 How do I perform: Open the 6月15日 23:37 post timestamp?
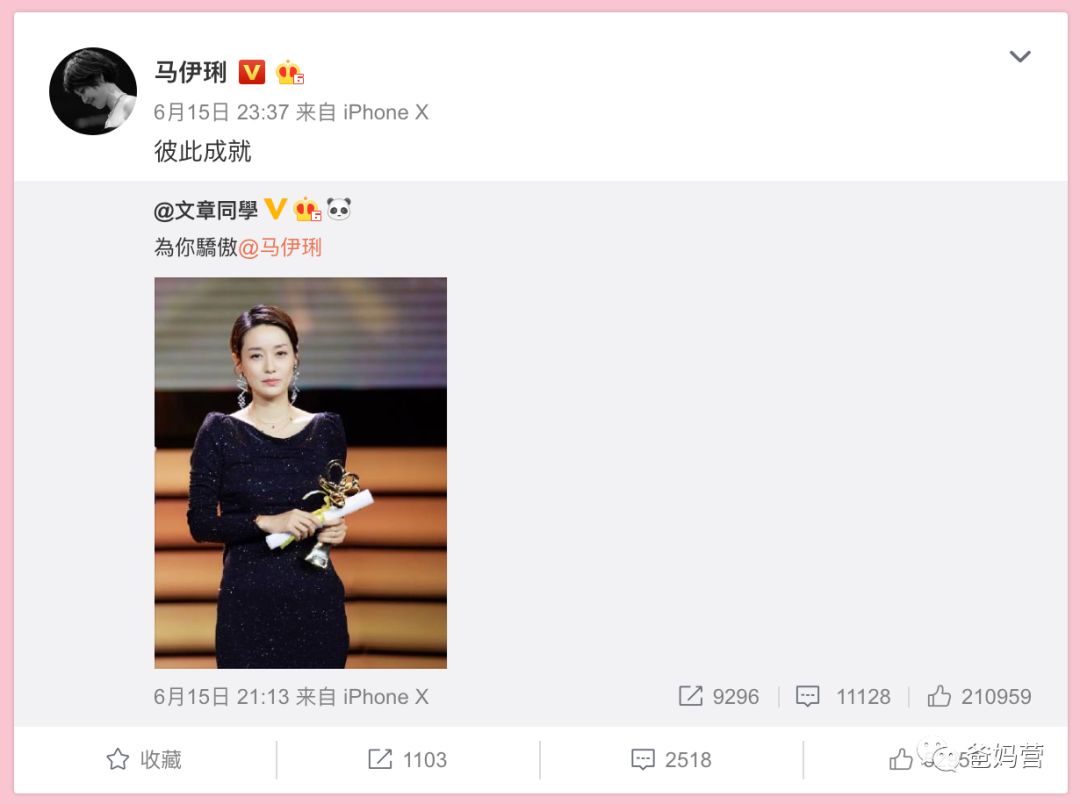221,112
